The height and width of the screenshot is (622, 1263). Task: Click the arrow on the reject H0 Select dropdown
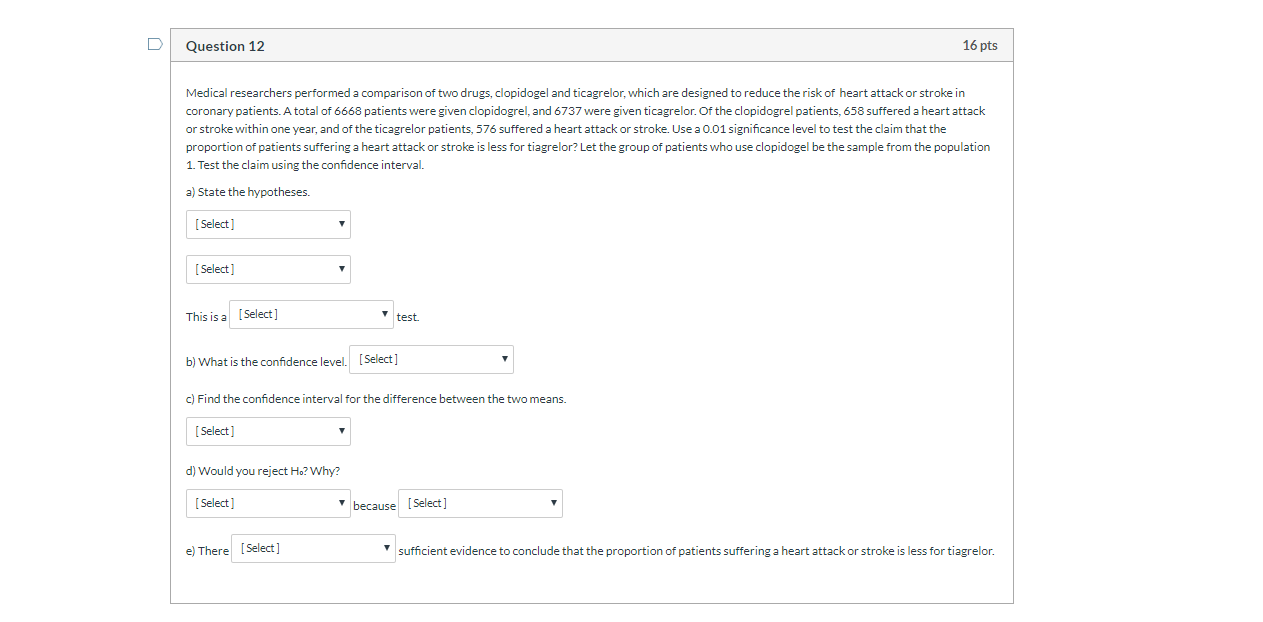coord(341,503)
